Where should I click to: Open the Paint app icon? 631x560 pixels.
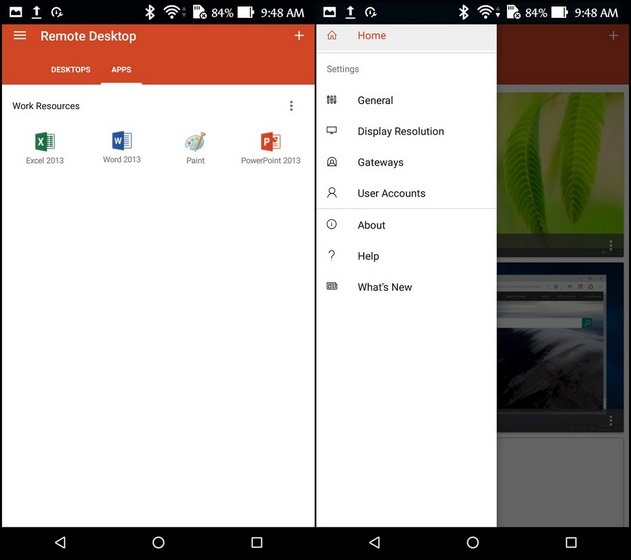click(x=195, y=142)
